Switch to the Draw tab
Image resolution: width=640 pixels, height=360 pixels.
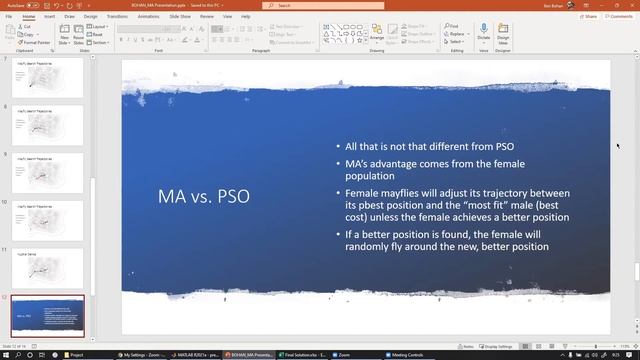[69, 16]
